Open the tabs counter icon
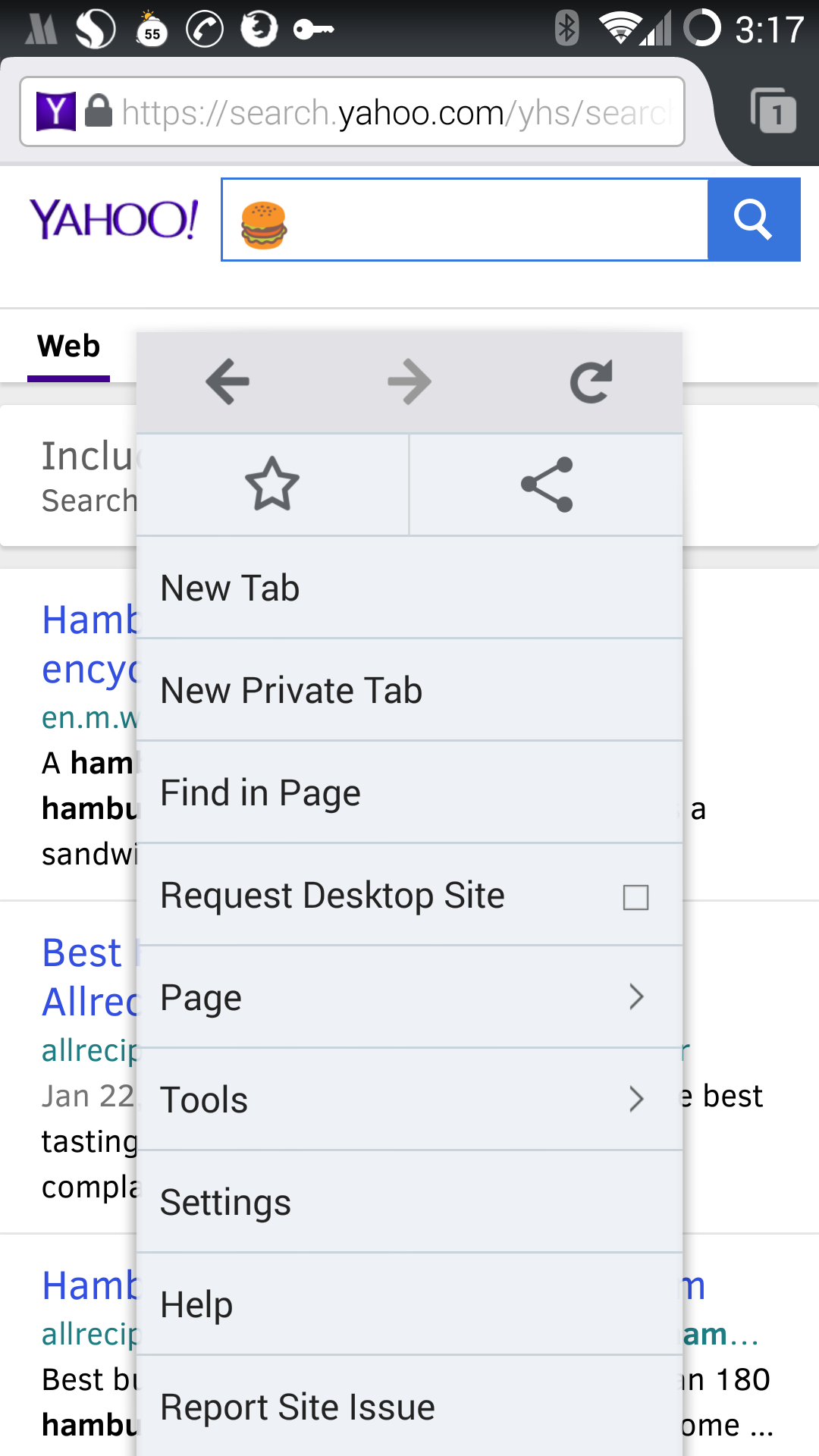Screen dimensions: 819x1456 (x=773, y=111)
